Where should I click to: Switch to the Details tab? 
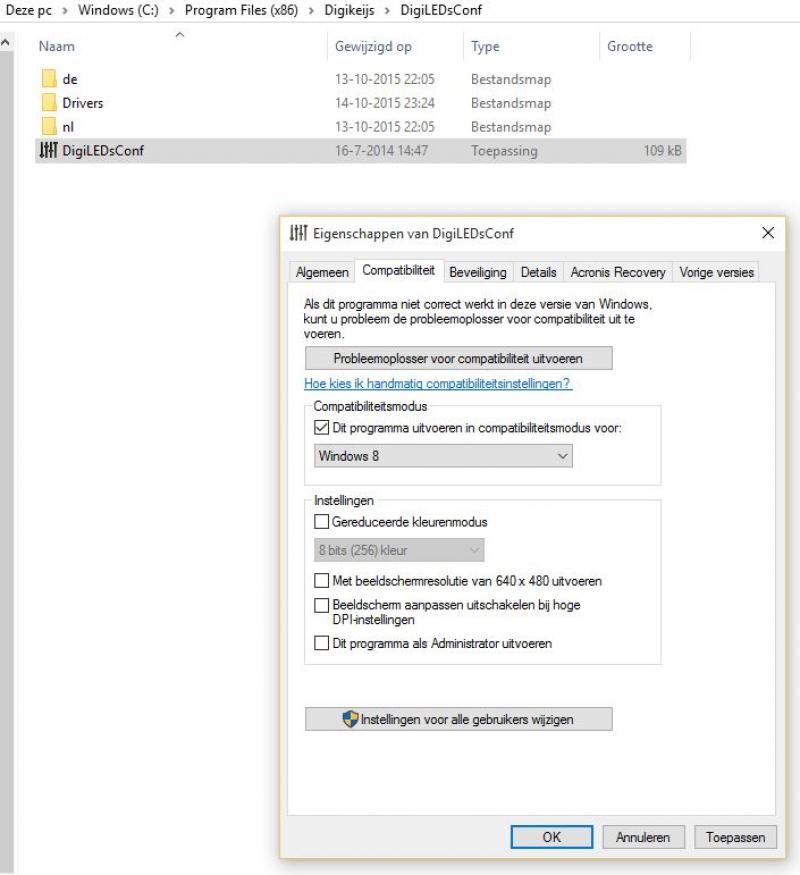(x=538, y=272)
